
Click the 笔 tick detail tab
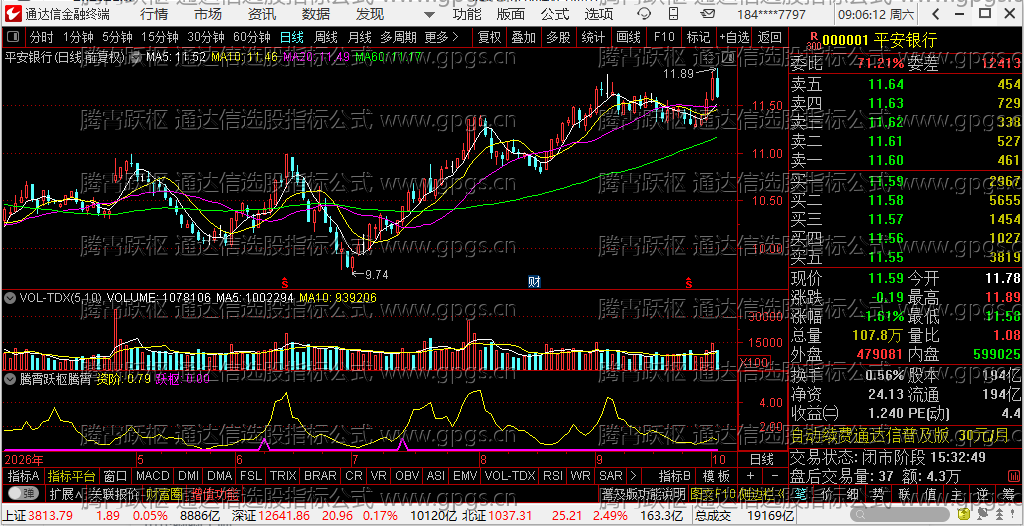(799, 493)
